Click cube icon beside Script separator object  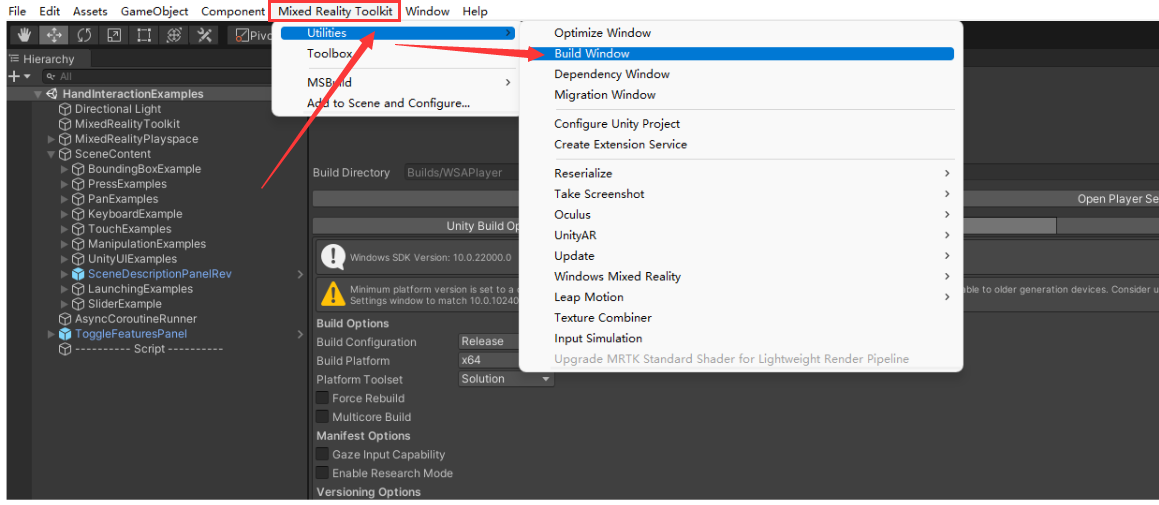click(65, 349)
